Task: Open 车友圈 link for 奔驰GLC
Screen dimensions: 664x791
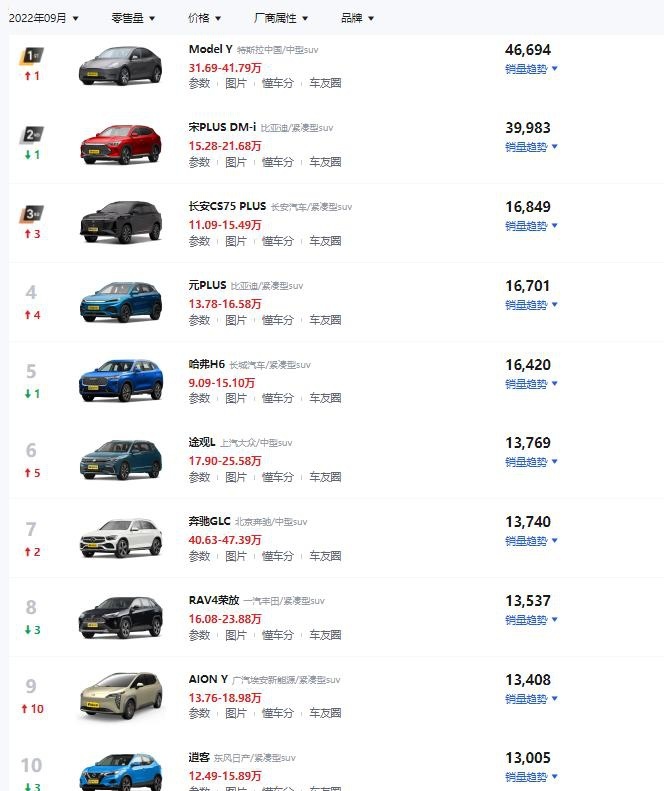Action: pyautogui.click(x=325, y=556)
